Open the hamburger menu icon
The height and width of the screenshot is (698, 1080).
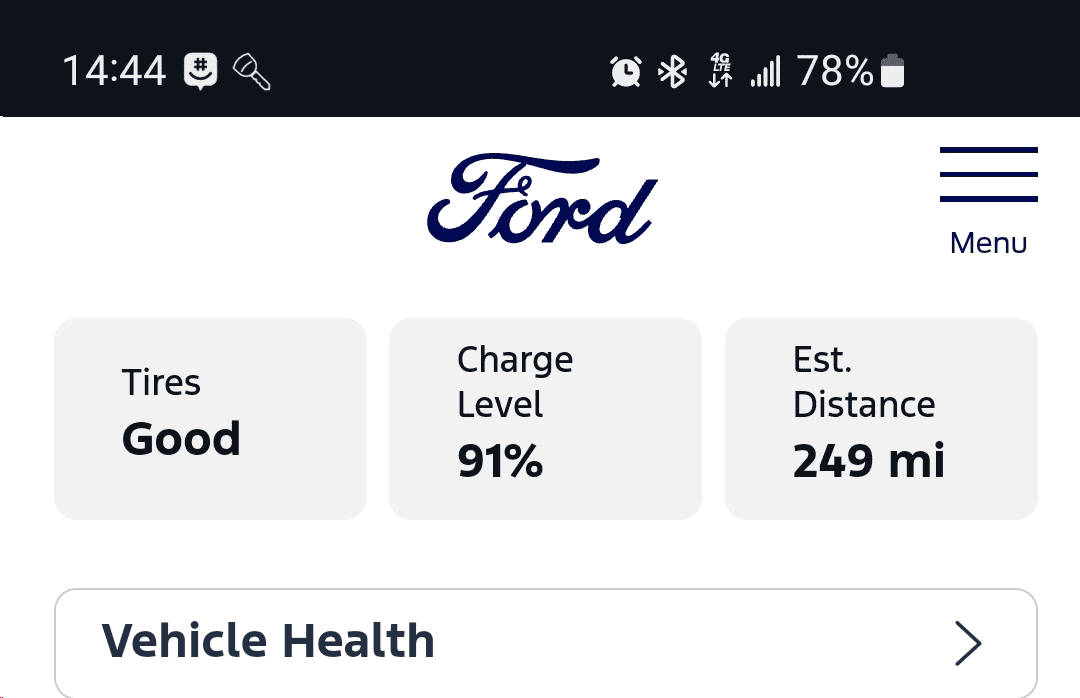[988, 175]
